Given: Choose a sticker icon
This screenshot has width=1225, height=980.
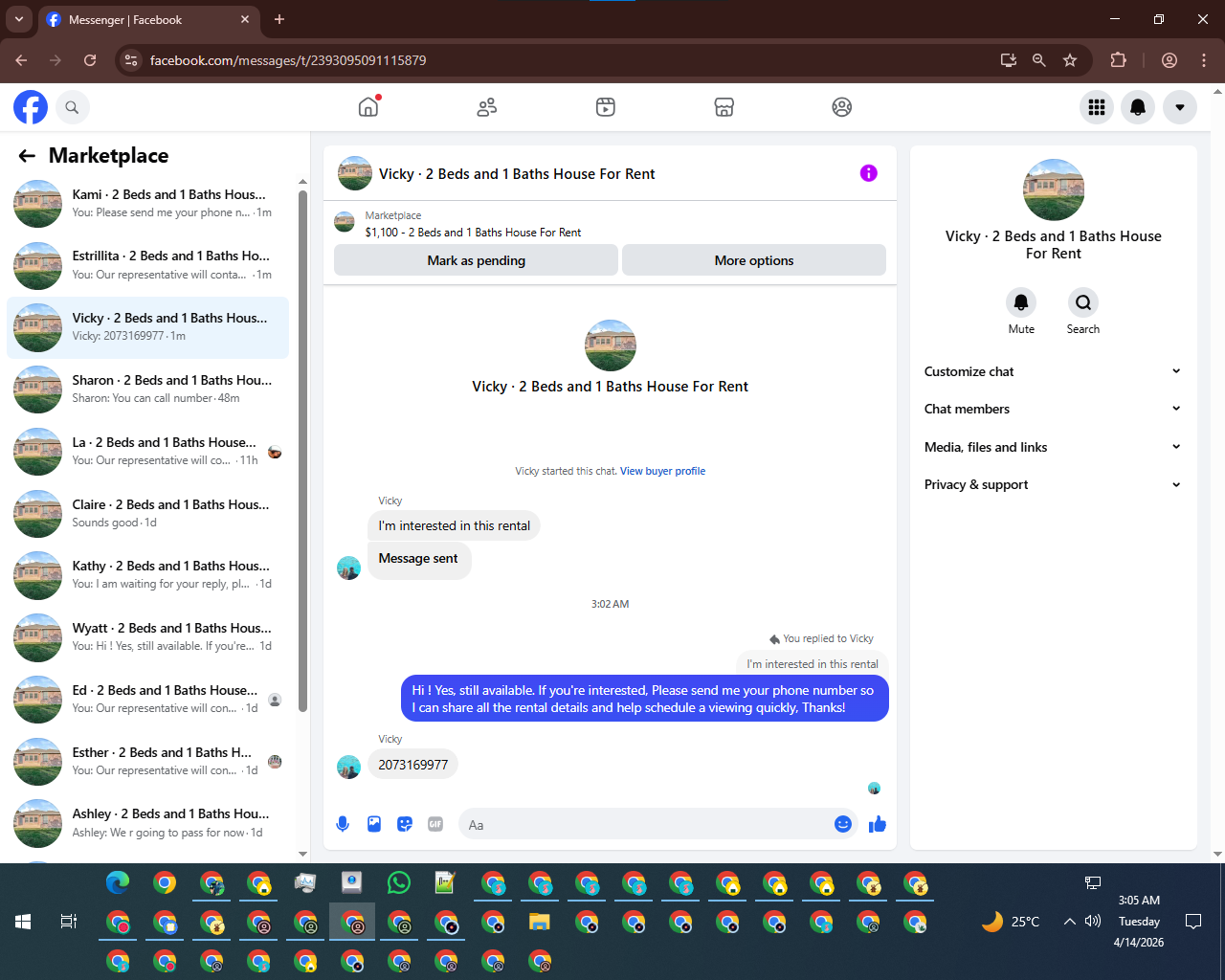Looking at the screenshot, I should pos(405,824).
